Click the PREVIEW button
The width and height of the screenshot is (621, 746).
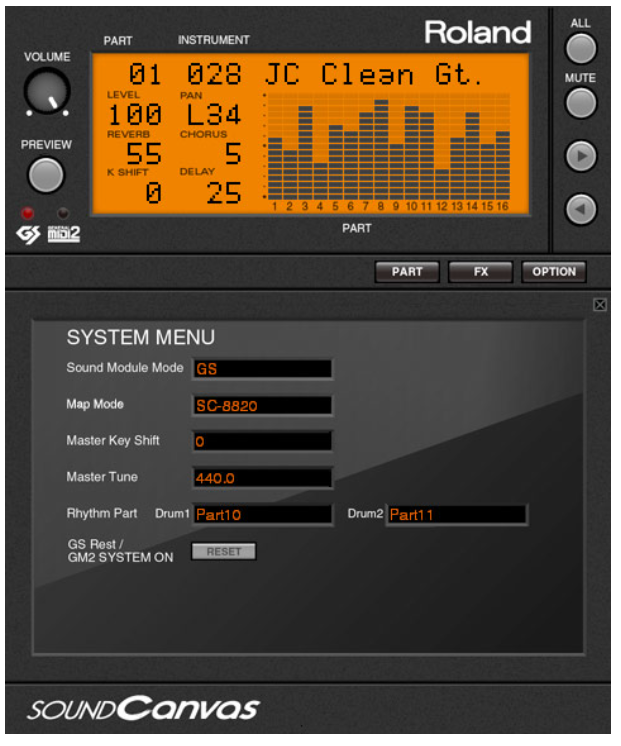(46, 175)
